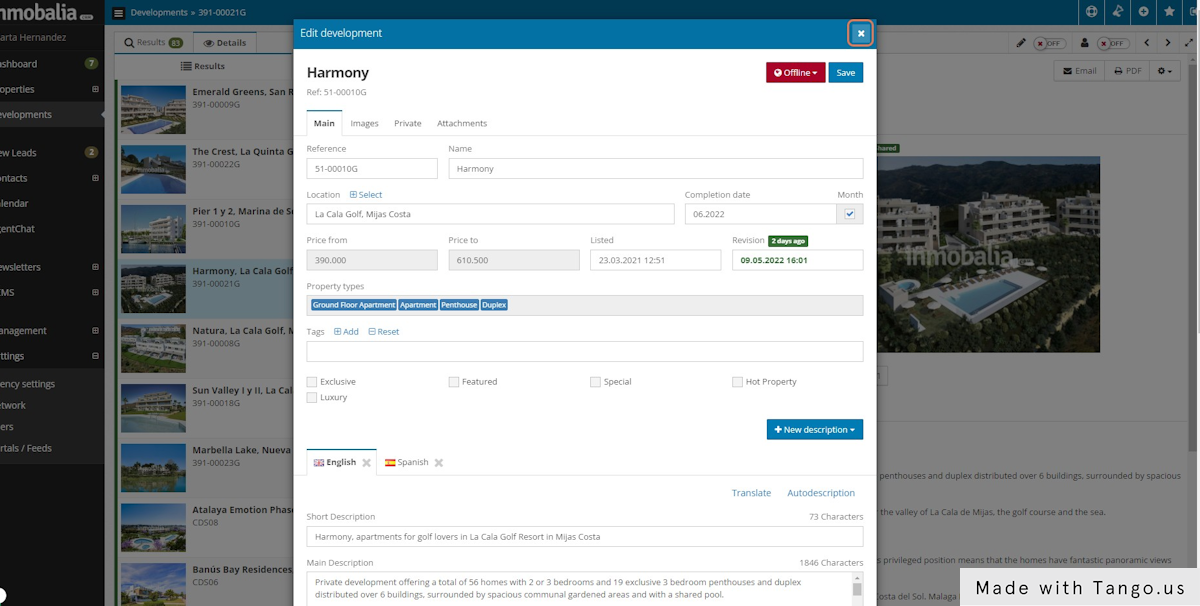Remove the Spanish description tab with X
Viewport: 1200px width, 606px height.
point(439,463)
